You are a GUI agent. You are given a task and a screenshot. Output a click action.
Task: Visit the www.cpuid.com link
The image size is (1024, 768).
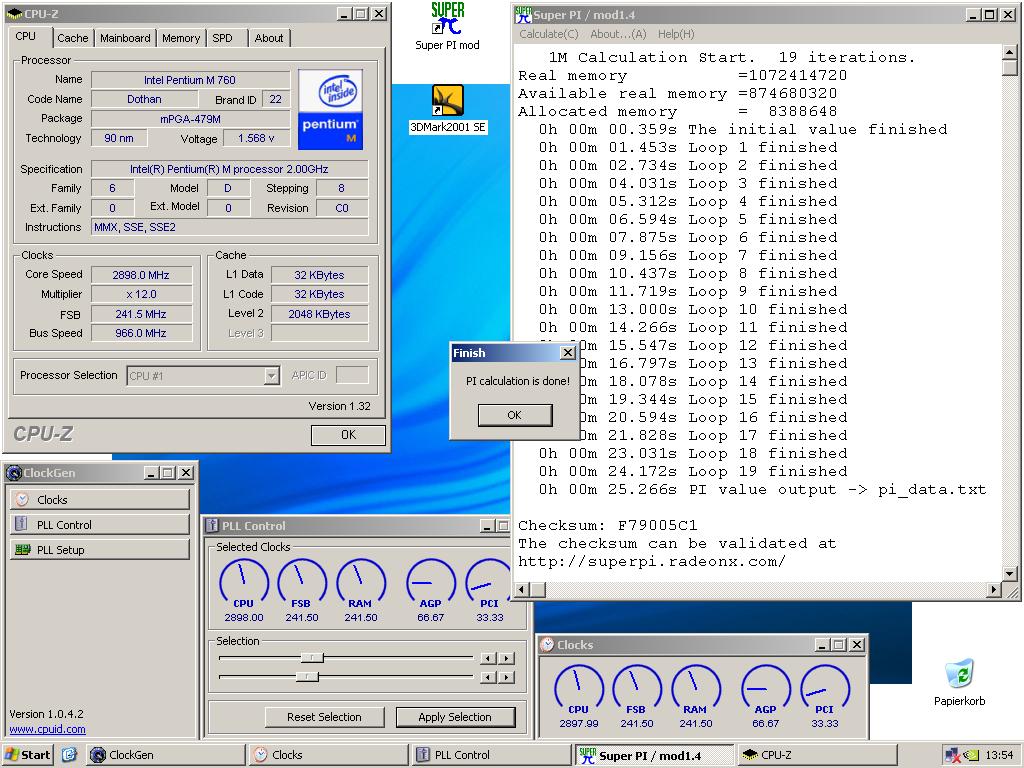[x=47, y=729]
